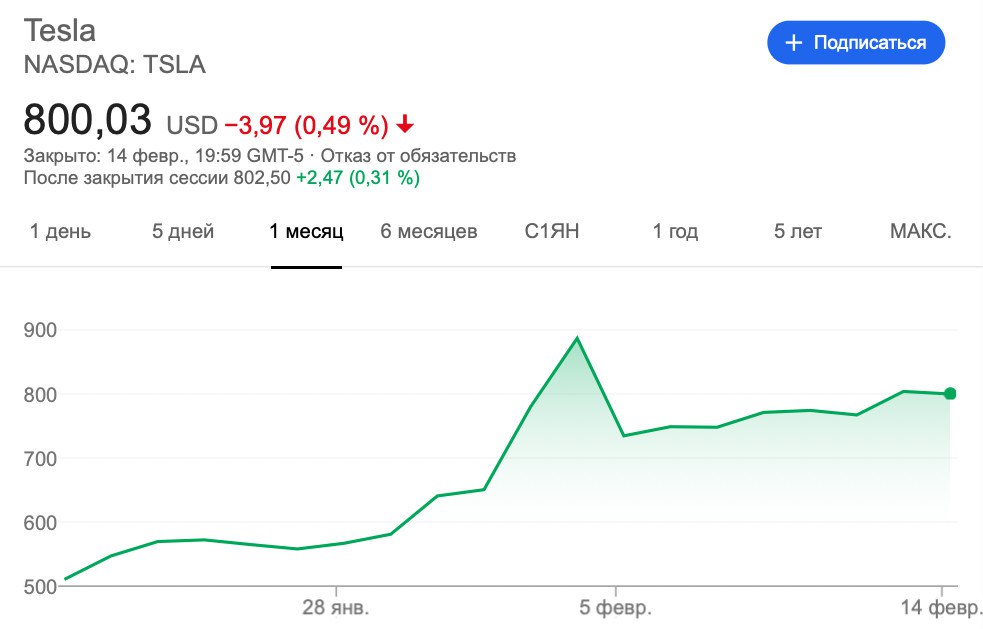Select the 5 дней range tab
The width and height of the screenshot is (983, 629).
coord(183,232)
